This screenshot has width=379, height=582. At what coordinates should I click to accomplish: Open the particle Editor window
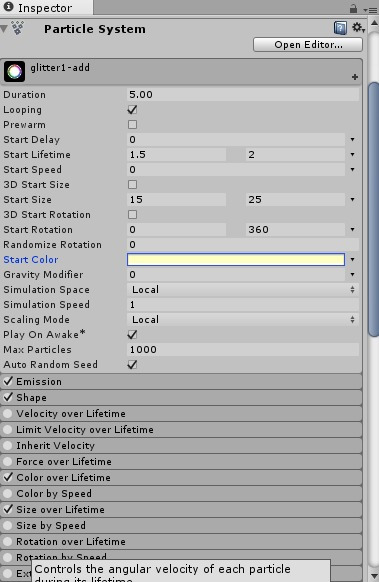[x=308, y=45]
